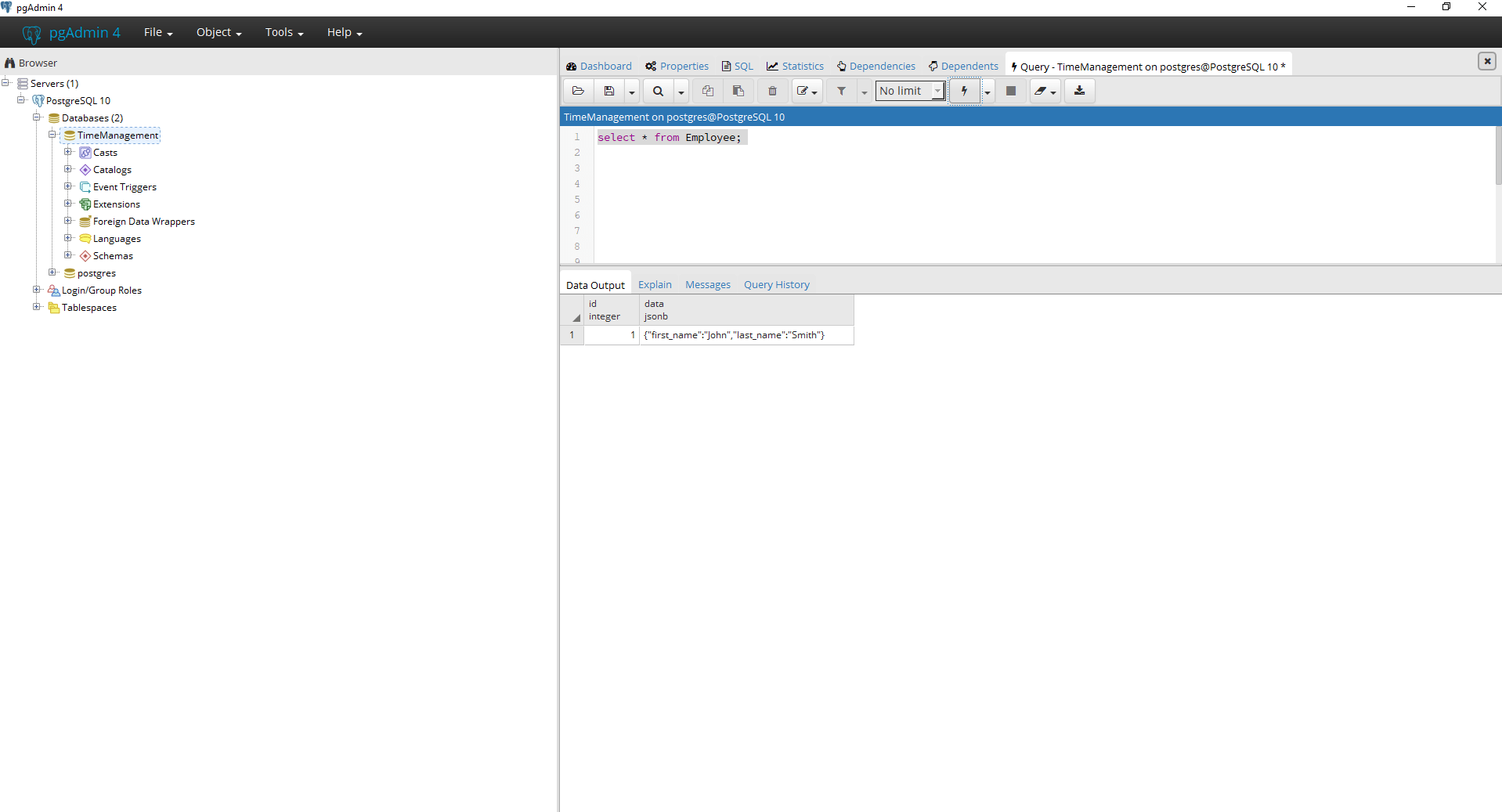
Task: Execute the query using the lightning bolt icon
Action: 962,90
